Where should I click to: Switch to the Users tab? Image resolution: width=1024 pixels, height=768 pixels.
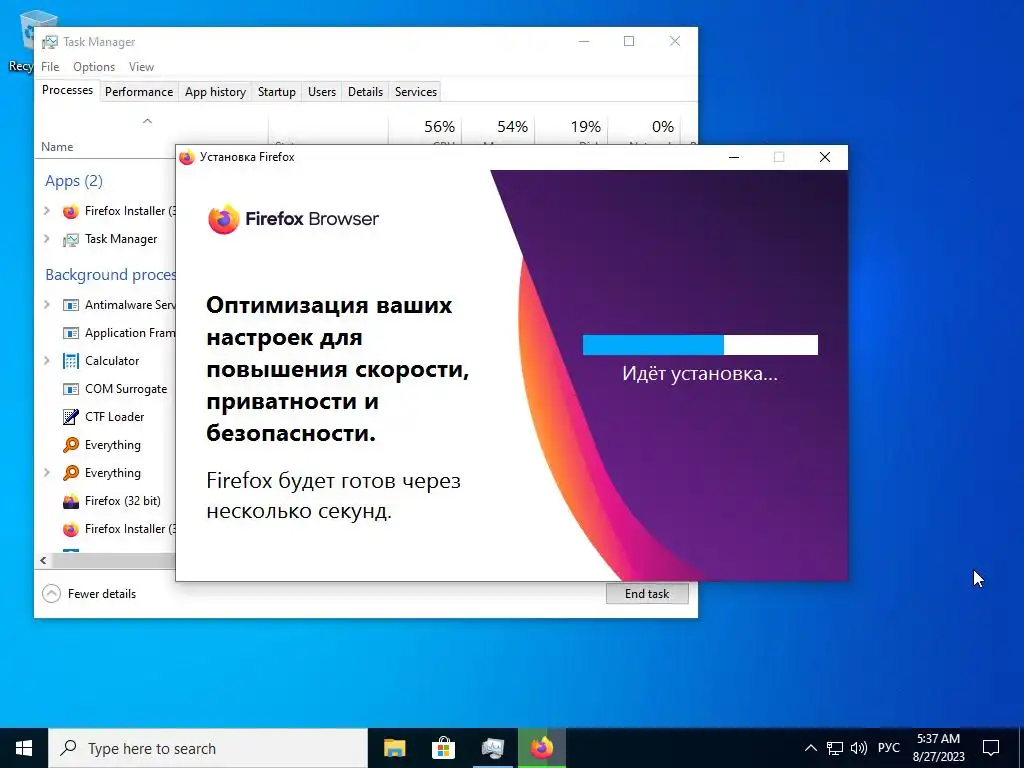pos(322,92)
